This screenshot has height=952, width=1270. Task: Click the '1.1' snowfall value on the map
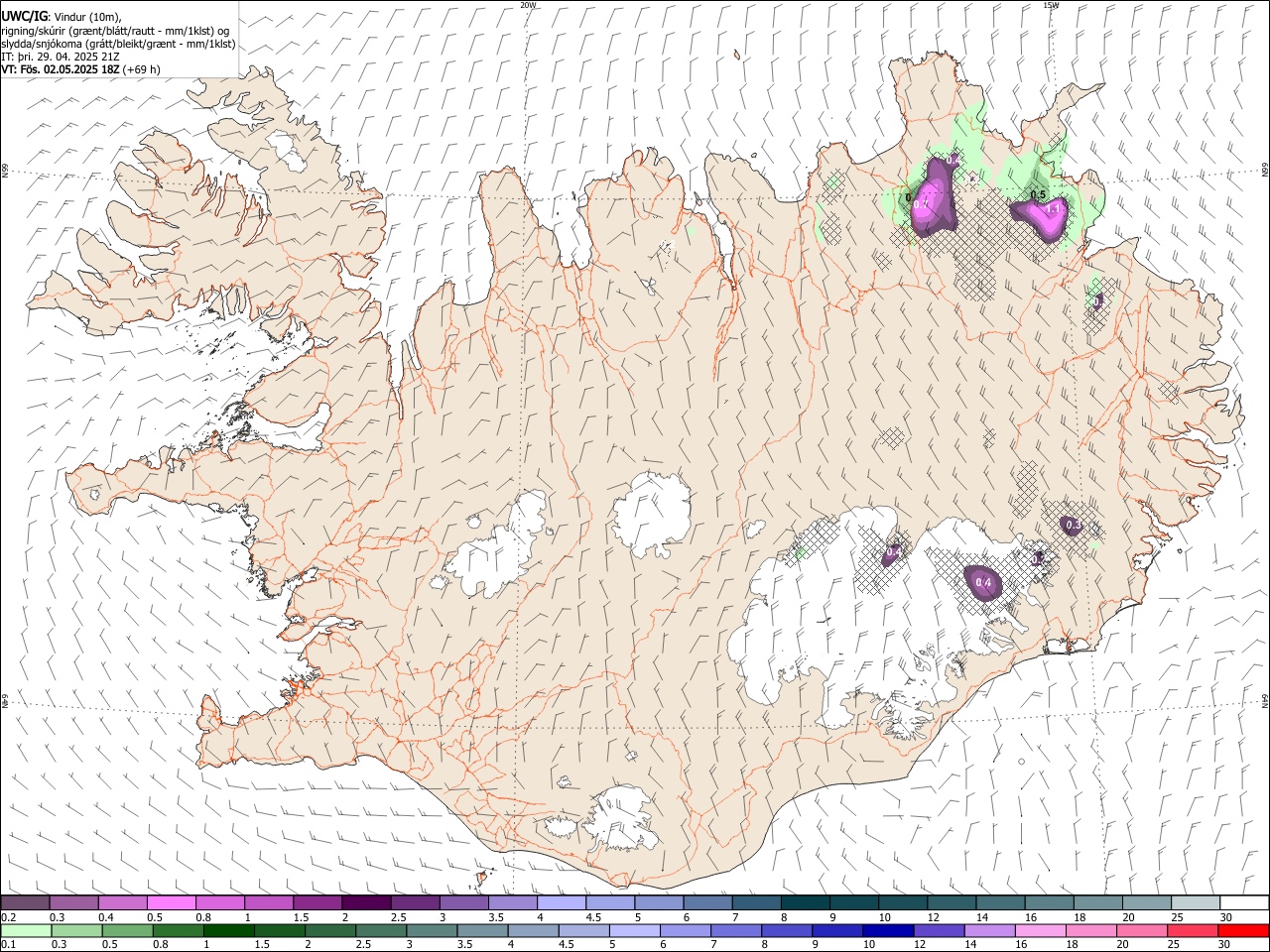pos(1055,210)
